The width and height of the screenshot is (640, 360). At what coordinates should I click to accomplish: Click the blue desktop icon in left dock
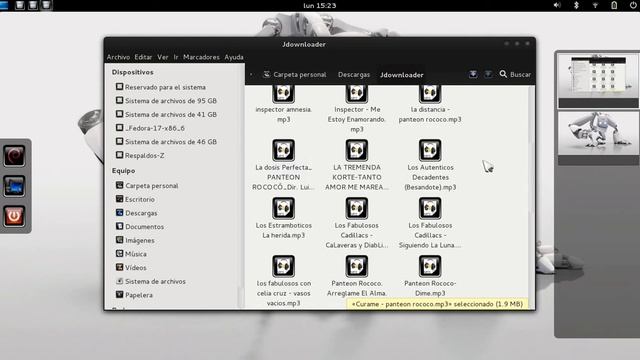pos(14,186)
